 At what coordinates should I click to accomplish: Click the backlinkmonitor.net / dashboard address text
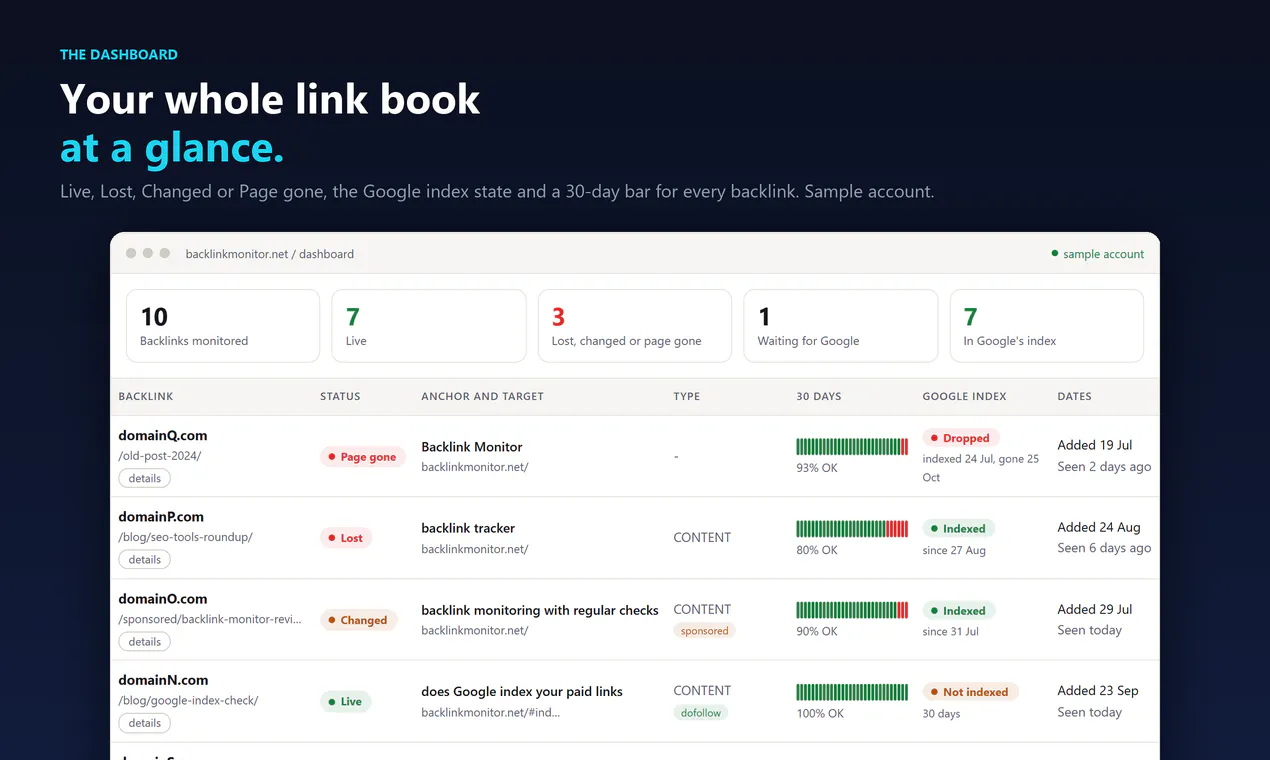(270, 254)
